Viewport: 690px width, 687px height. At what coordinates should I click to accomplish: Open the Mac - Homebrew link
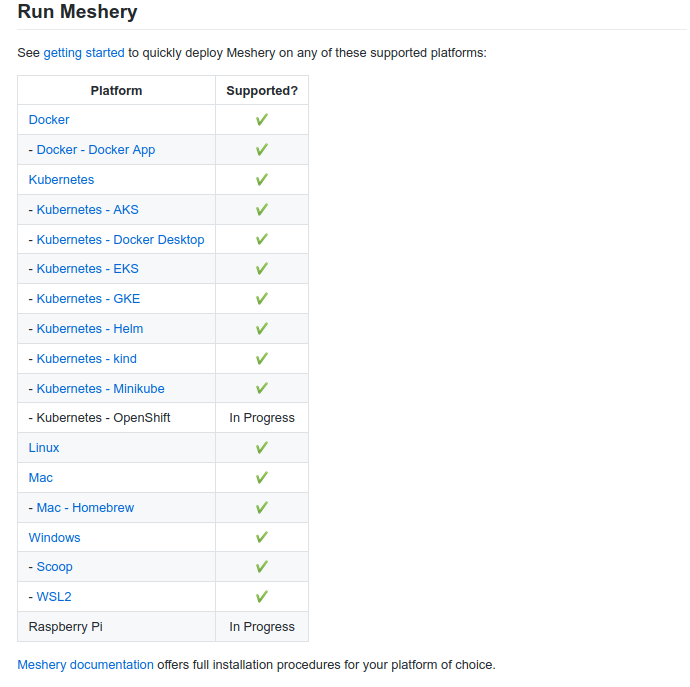pos(85,507)
